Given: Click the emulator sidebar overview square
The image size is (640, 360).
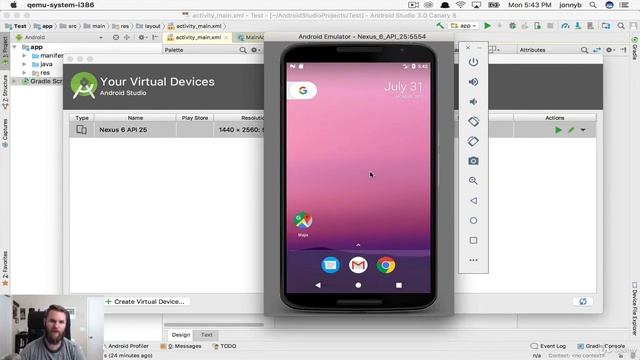Looking at the screenshot, I should click(x=473, y=240).
